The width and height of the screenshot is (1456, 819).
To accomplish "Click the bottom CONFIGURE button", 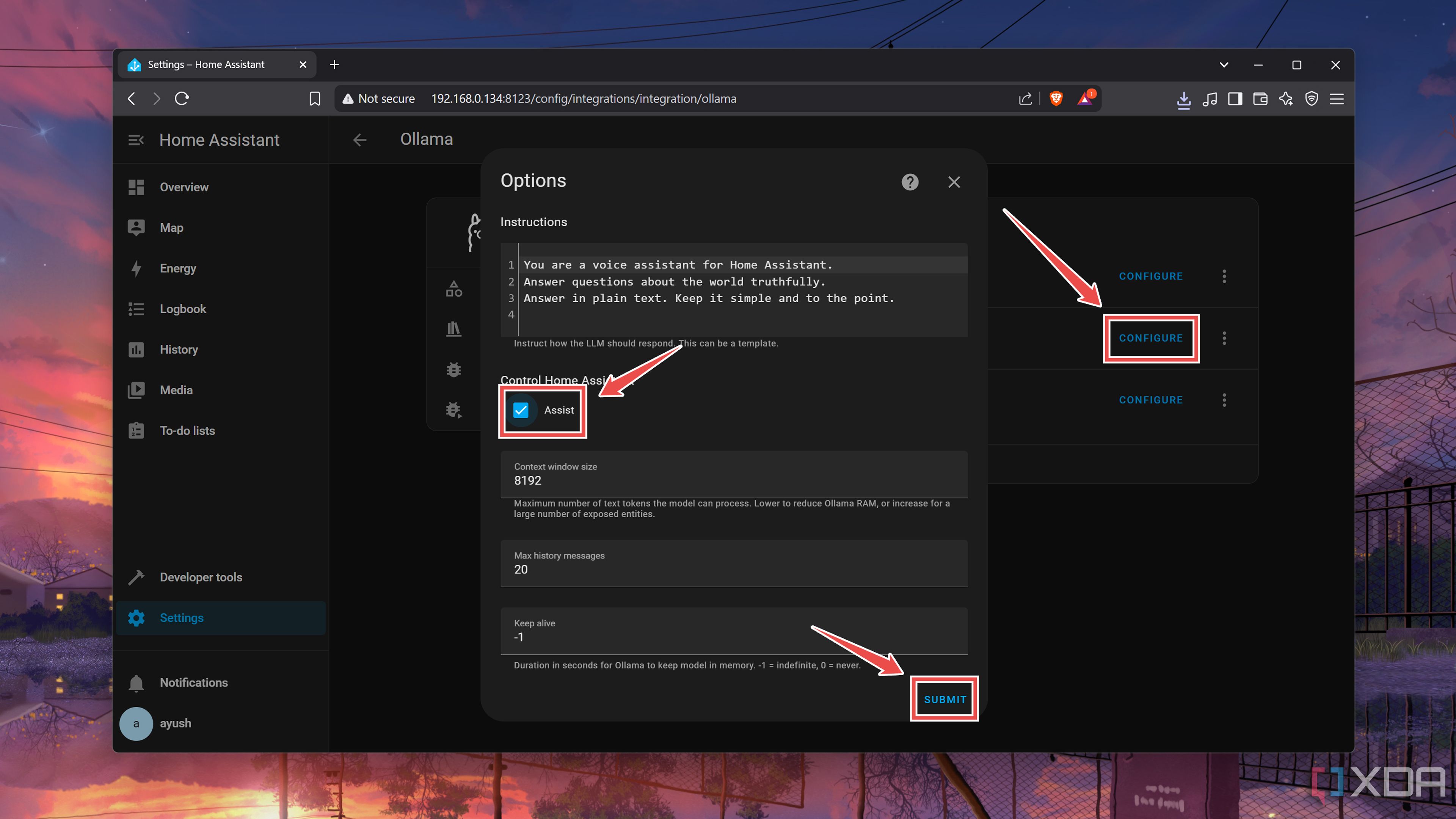I will click(1151, 400).
